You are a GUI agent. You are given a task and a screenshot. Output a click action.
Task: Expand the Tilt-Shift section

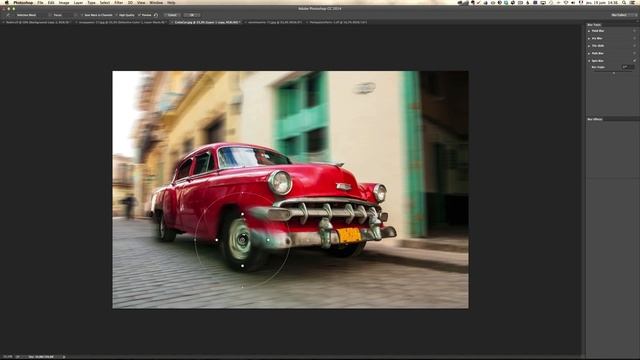(x=589, y=46)
